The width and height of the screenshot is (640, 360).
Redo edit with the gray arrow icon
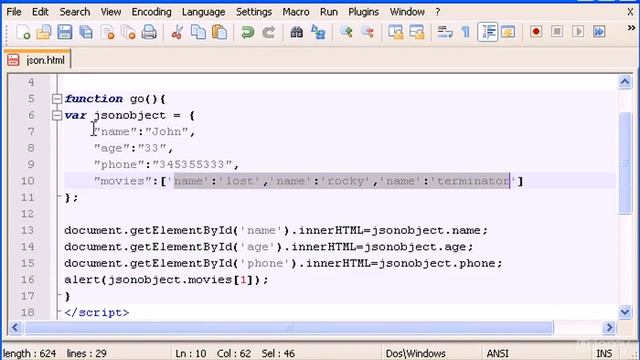coord(268,32)
